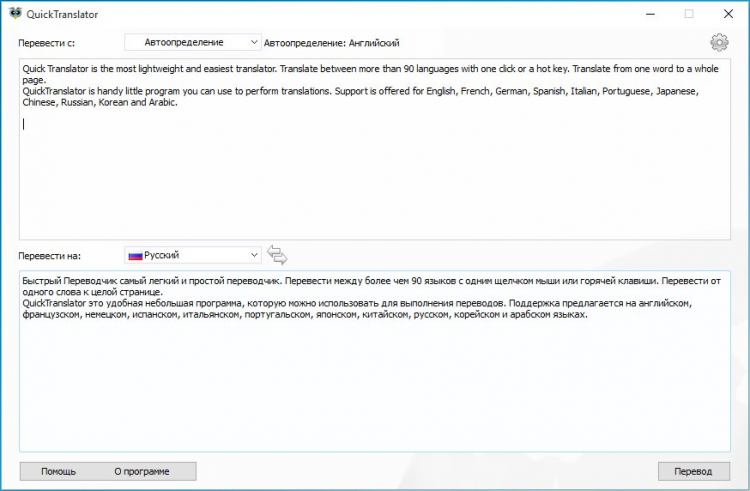
Task: Open О программе about button
Action: [x=142, y=471]
